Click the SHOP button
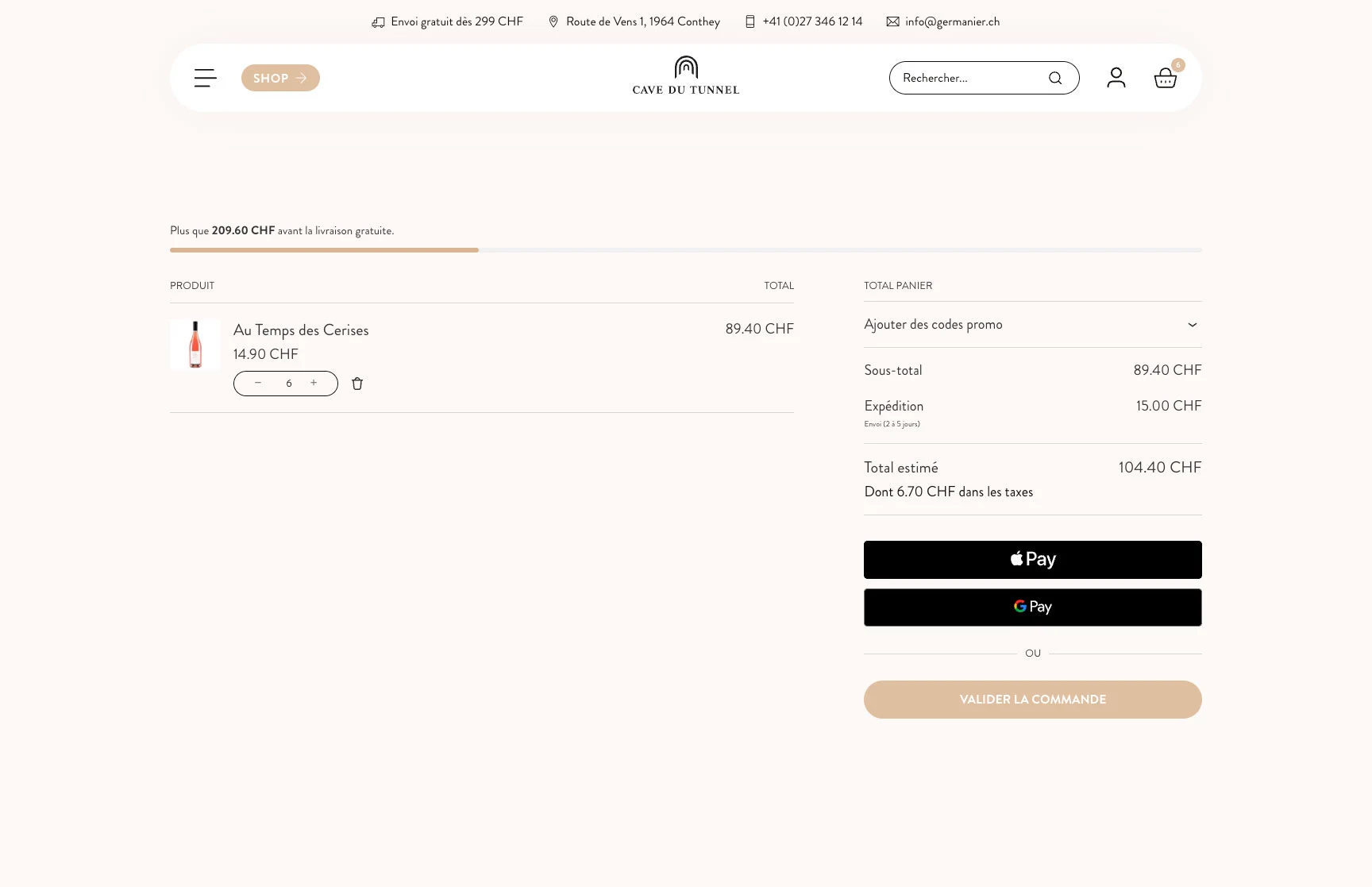Image resolution: width=1372 pixels, height=887 pixels. tap(280, 78)
